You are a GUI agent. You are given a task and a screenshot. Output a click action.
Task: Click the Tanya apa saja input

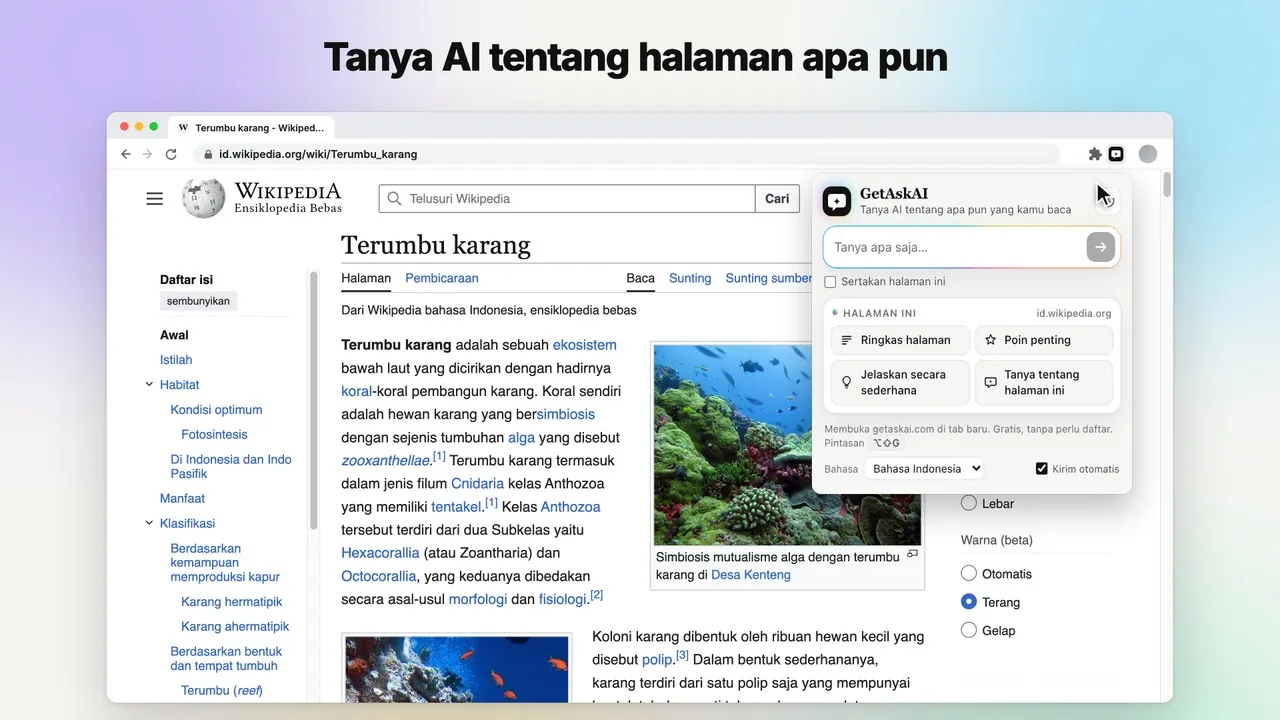(x=955, y=247)
